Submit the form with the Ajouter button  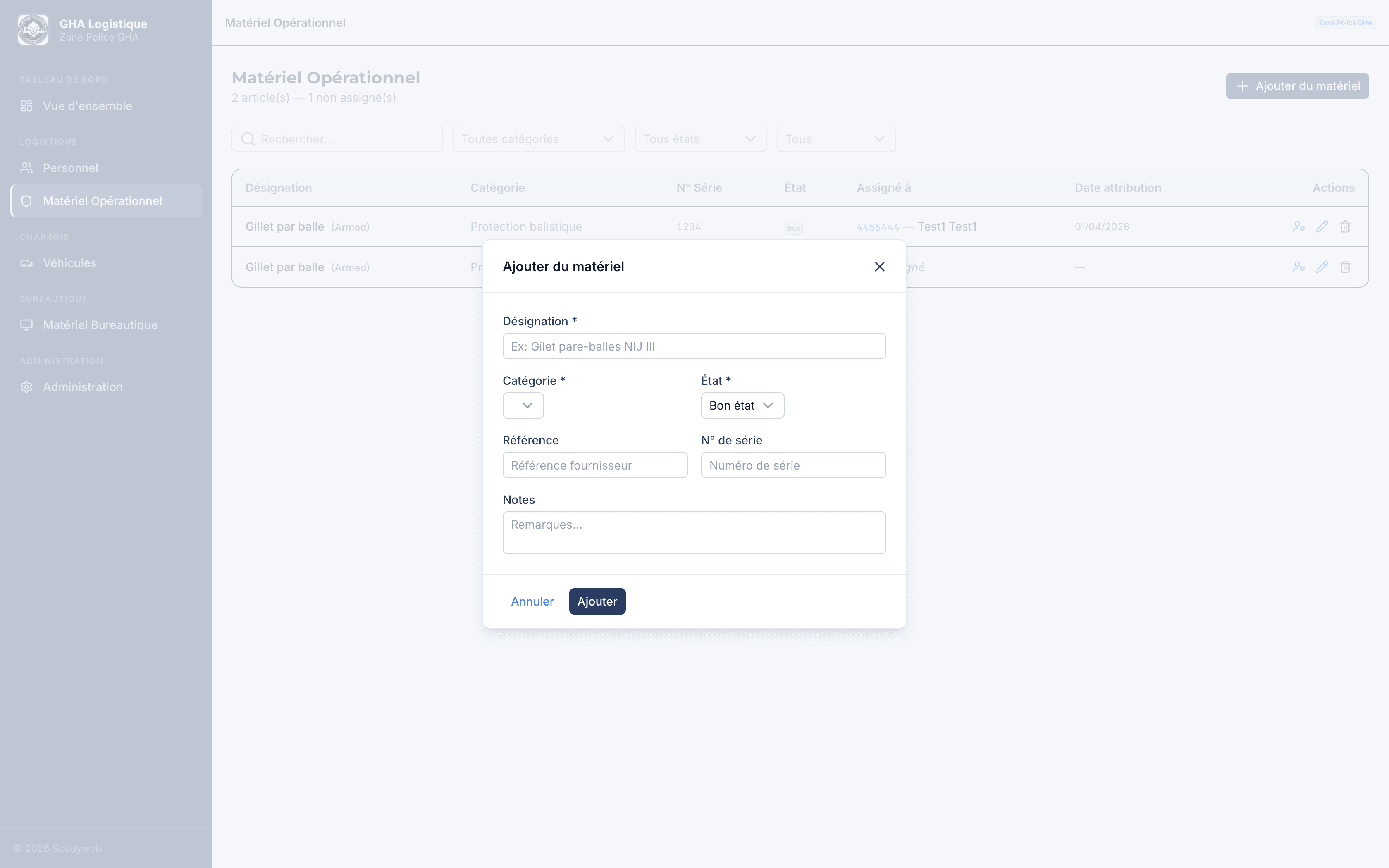(597, 601)
